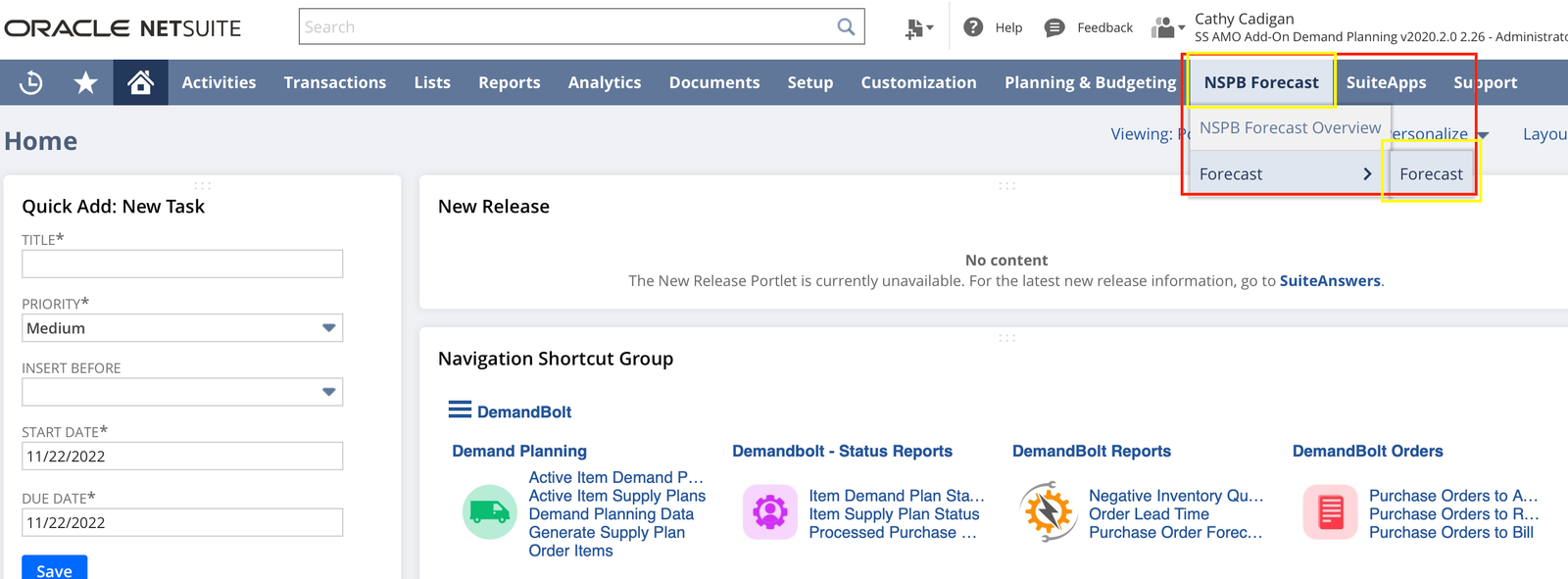The width and height of the screenshot is (1568, 579).
Task: Follow the SuiteAnswers link
Action: [1330, 281]
